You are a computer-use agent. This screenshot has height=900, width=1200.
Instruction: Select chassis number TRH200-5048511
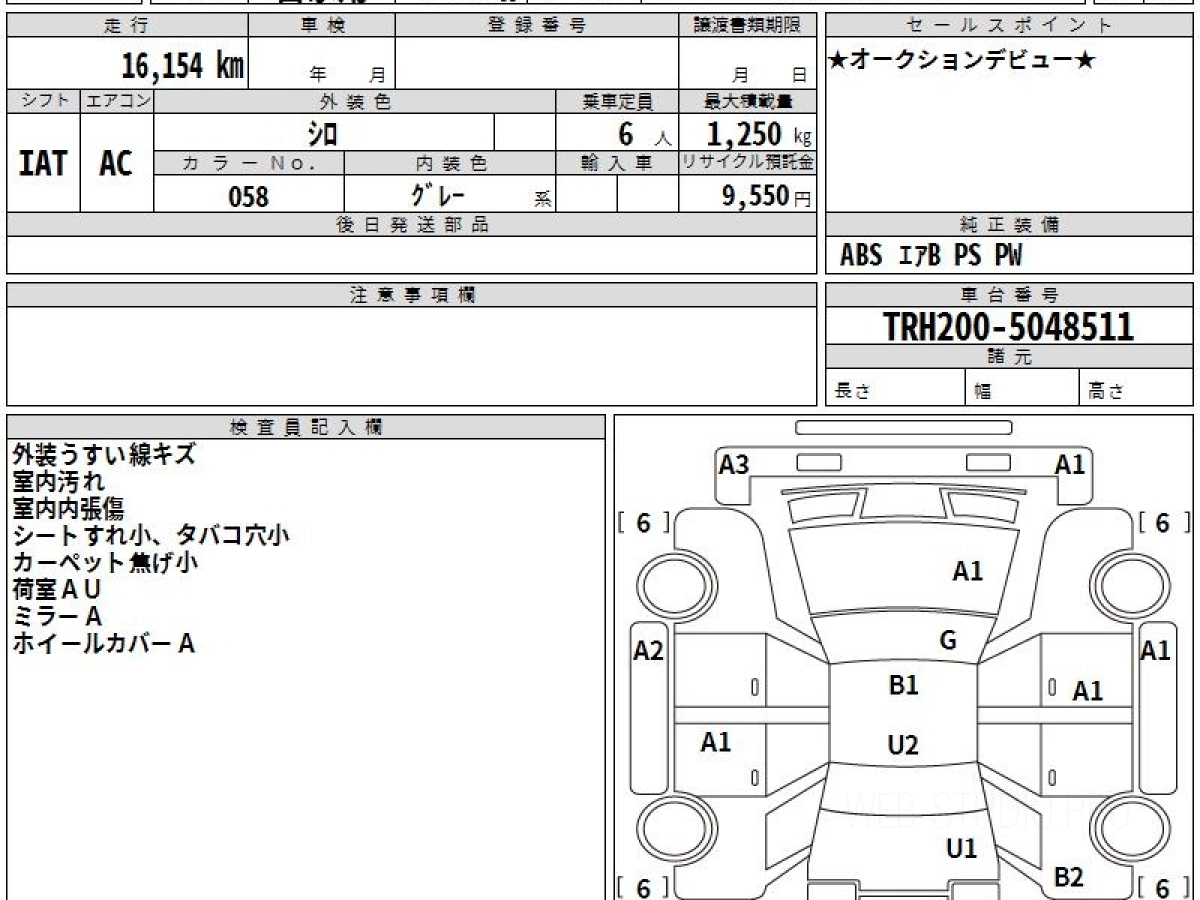(x=1008, y=326)
